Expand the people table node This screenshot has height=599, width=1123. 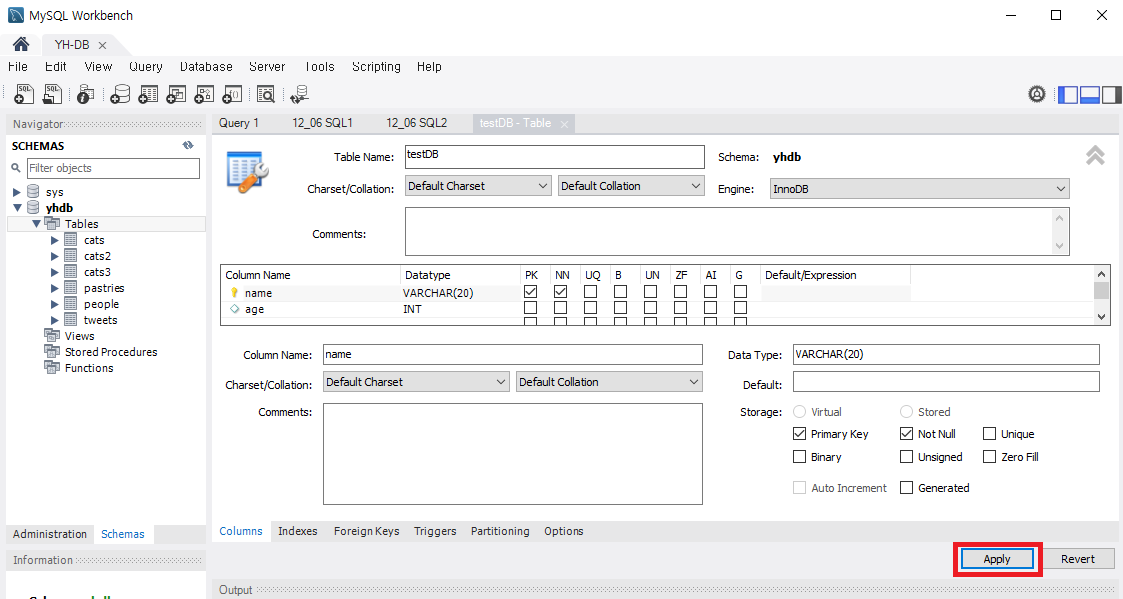pyautogui.click(x=54, y=304)
